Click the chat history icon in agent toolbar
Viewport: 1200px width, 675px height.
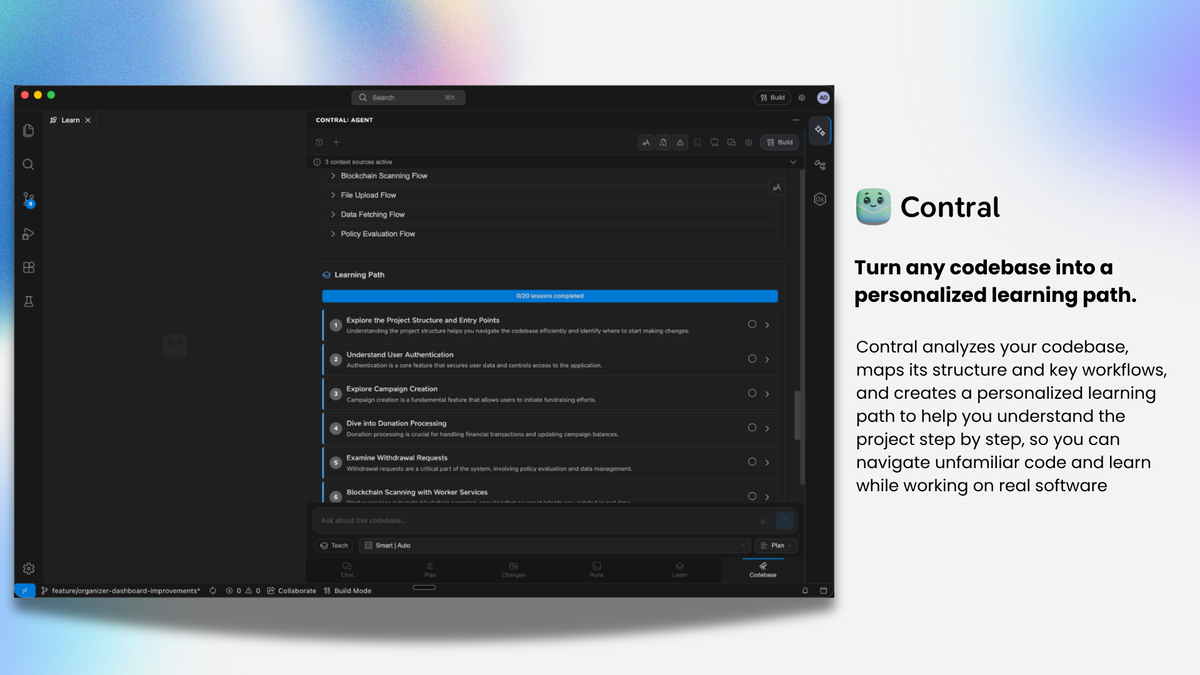coord(320,142)
